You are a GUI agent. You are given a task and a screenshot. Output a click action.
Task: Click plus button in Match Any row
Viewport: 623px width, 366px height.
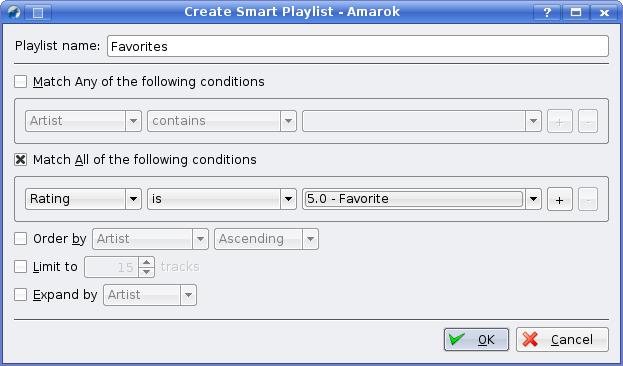(x=559, y=121)
